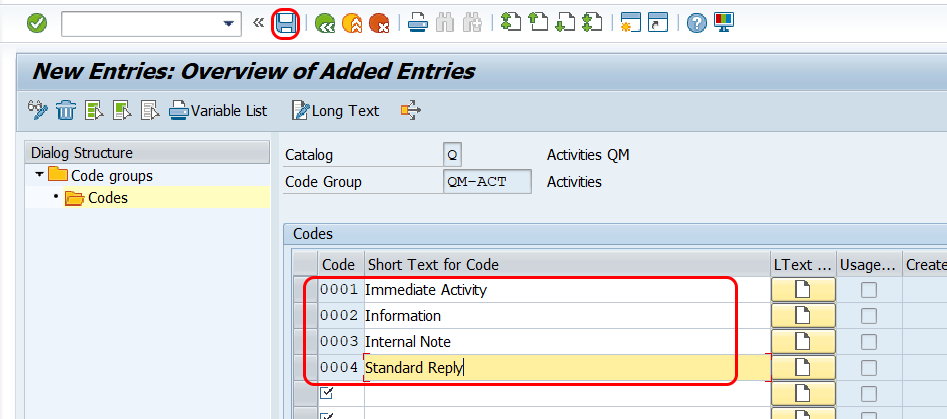Click the orange Exit icon

click(x=352, y=24)
